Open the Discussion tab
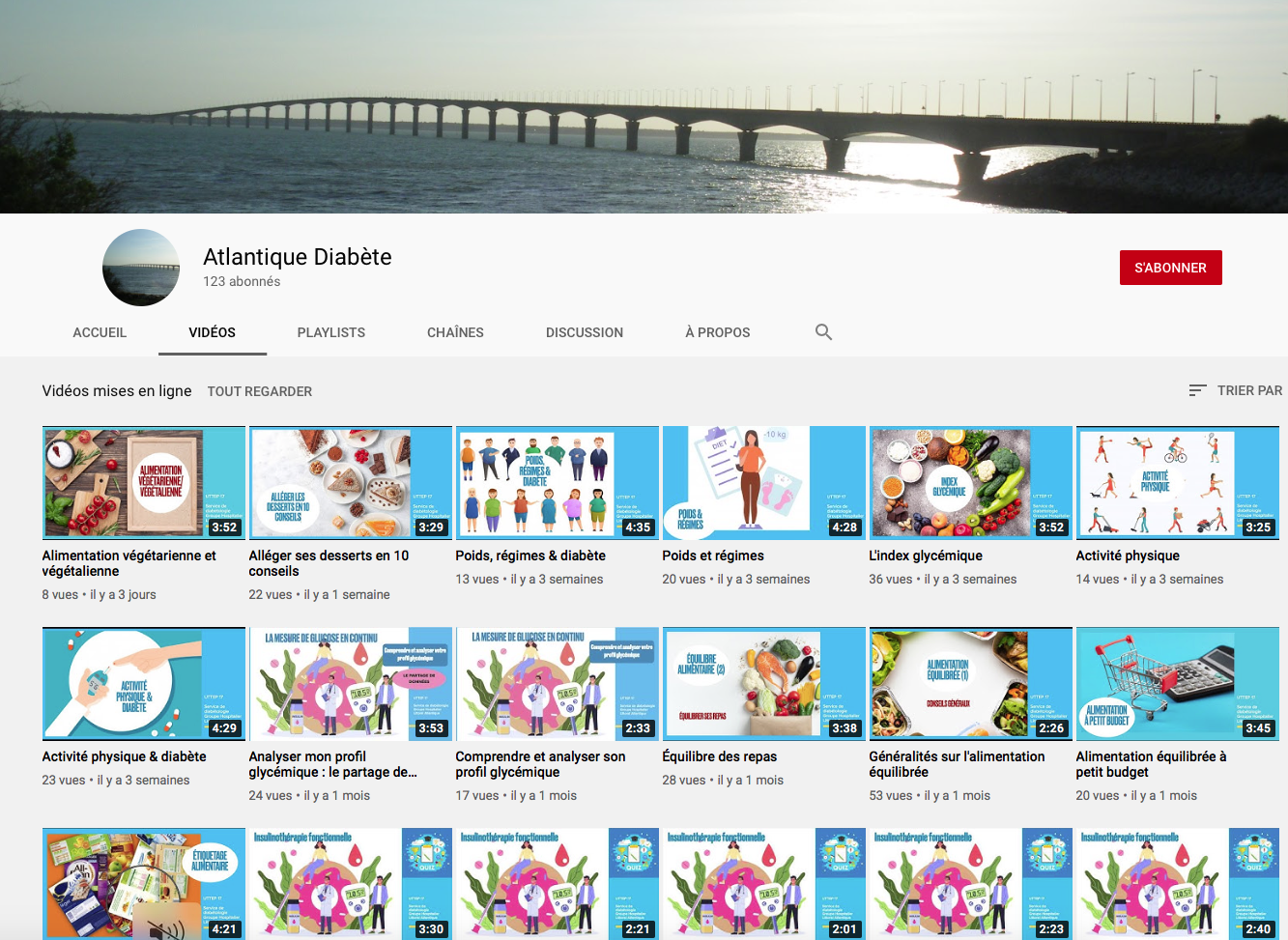The width and height of the screenshot is (1288, 940). [x=585, y=332]
